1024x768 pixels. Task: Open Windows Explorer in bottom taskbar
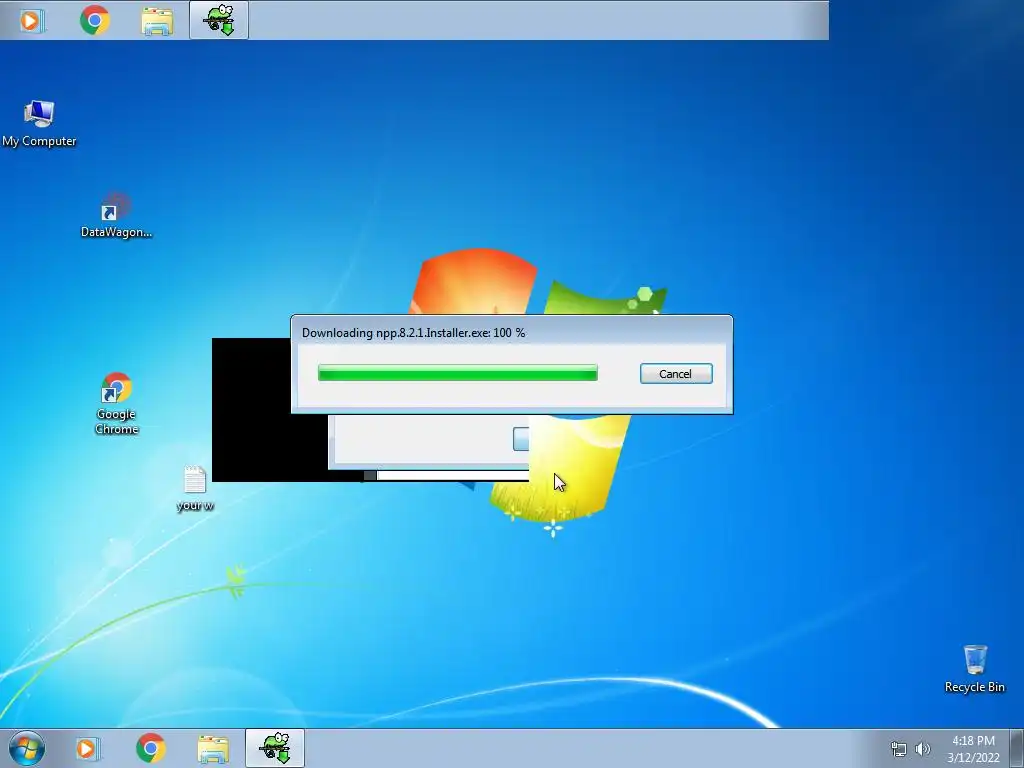click(x=213, y=748)
